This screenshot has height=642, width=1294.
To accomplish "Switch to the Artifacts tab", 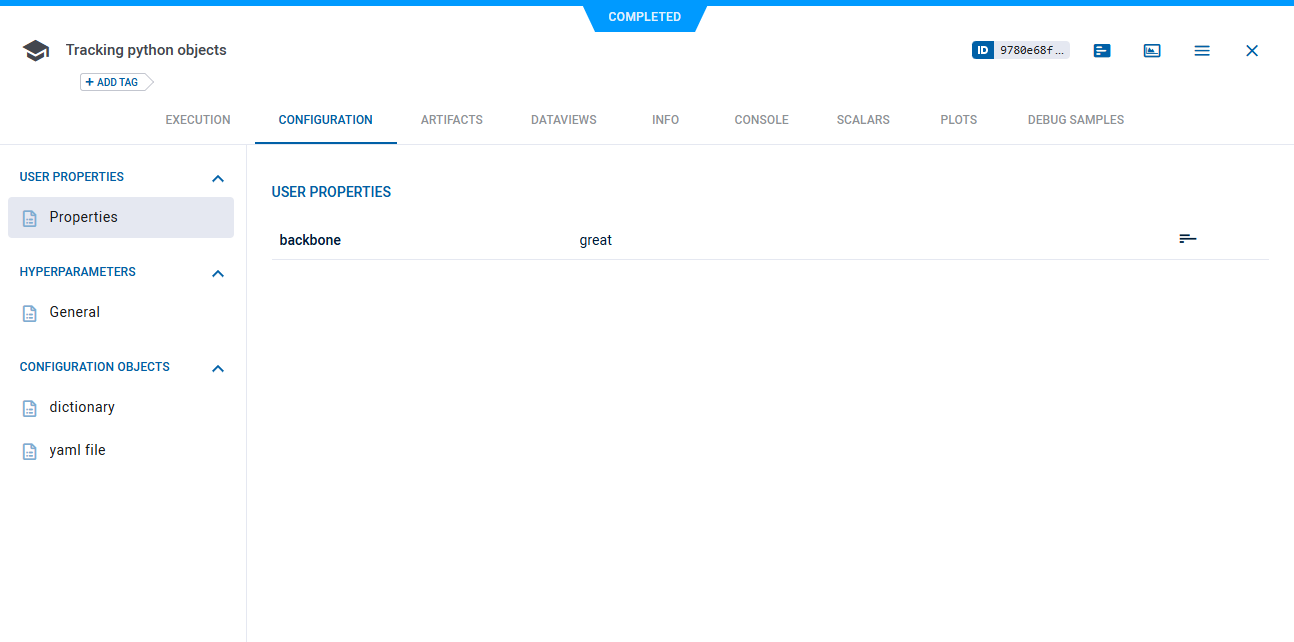I will (451, 120).
